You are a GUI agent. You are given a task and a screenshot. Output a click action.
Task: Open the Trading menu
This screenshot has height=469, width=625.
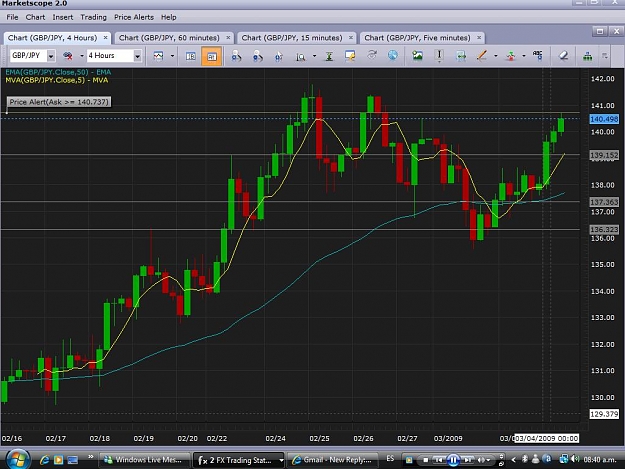click(93, 17)
